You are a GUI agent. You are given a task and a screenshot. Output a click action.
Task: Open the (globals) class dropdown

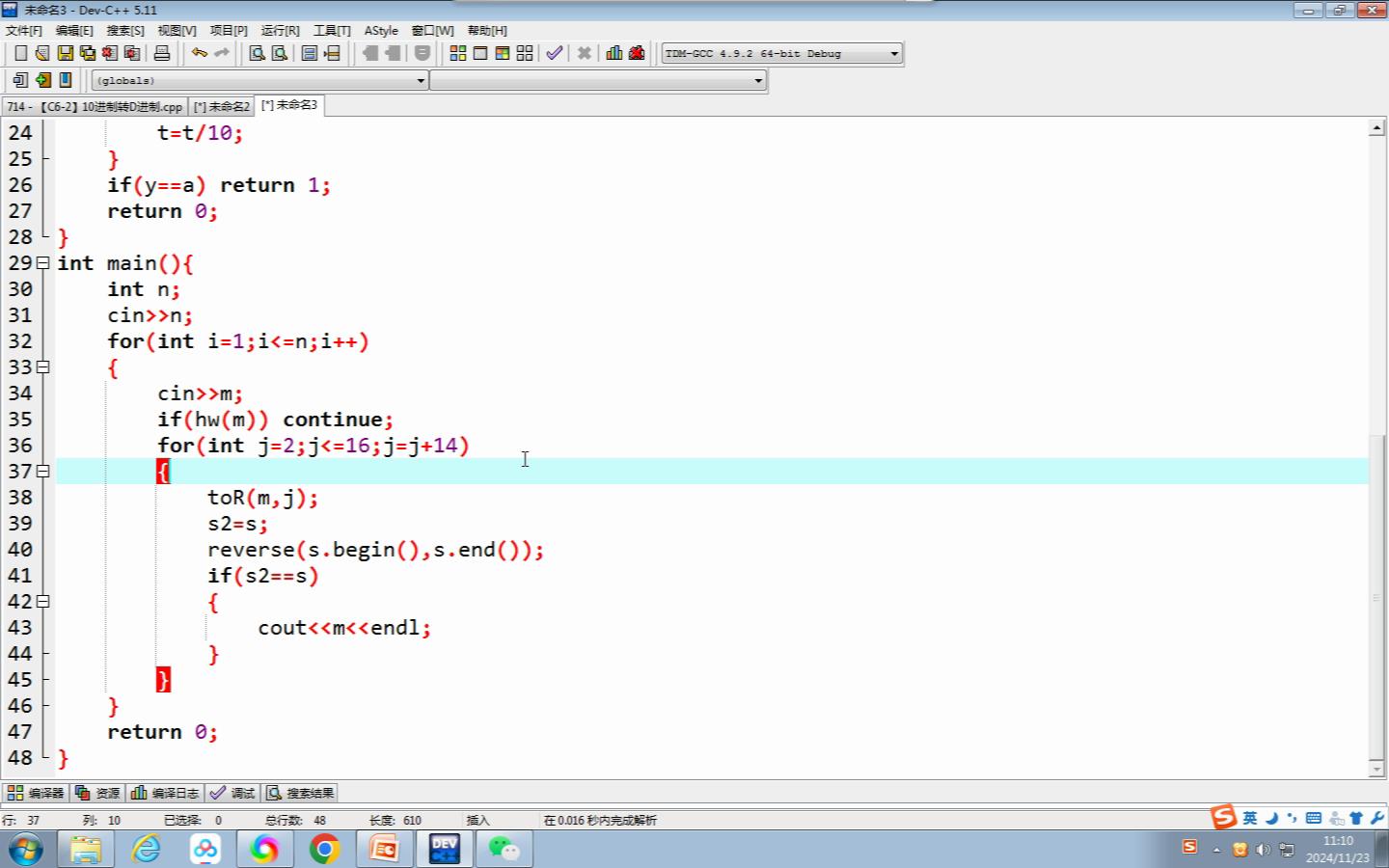259,80
